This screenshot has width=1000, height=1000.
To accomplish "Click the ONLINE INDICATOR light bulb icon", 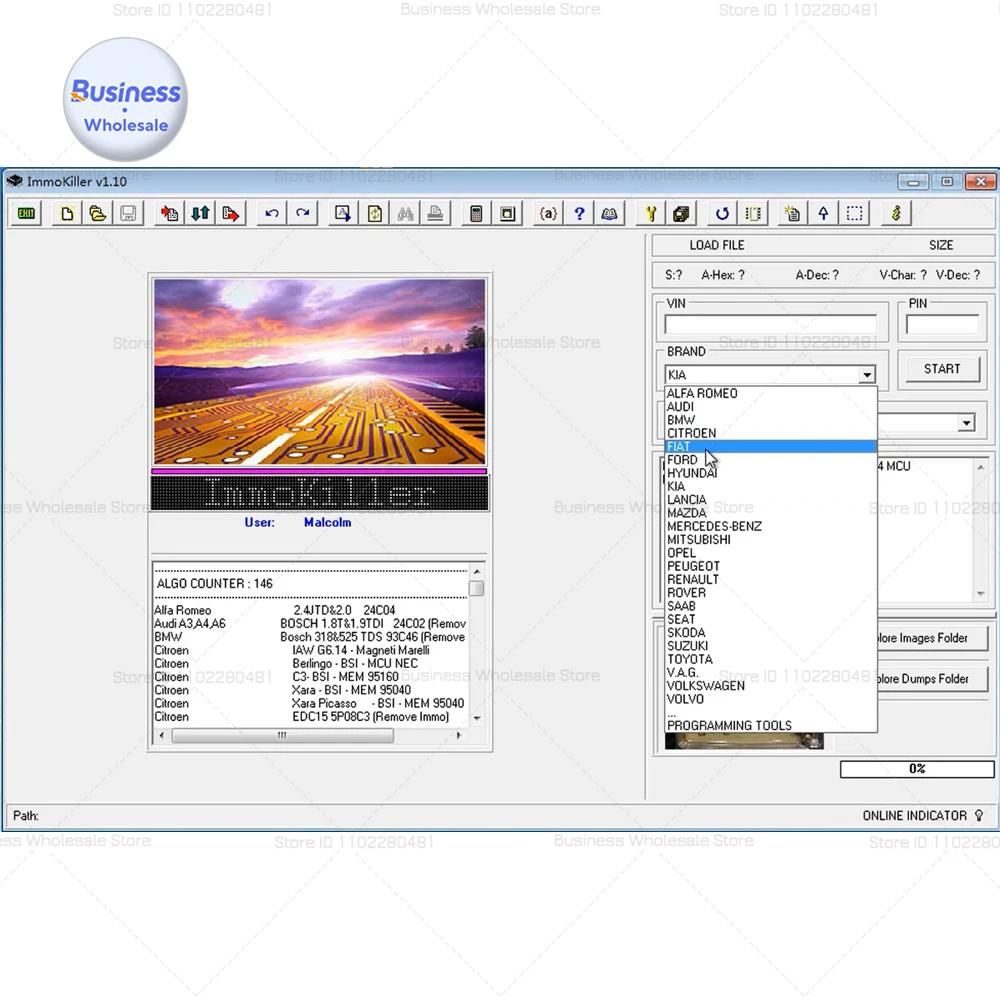I will tap(979, 816).
